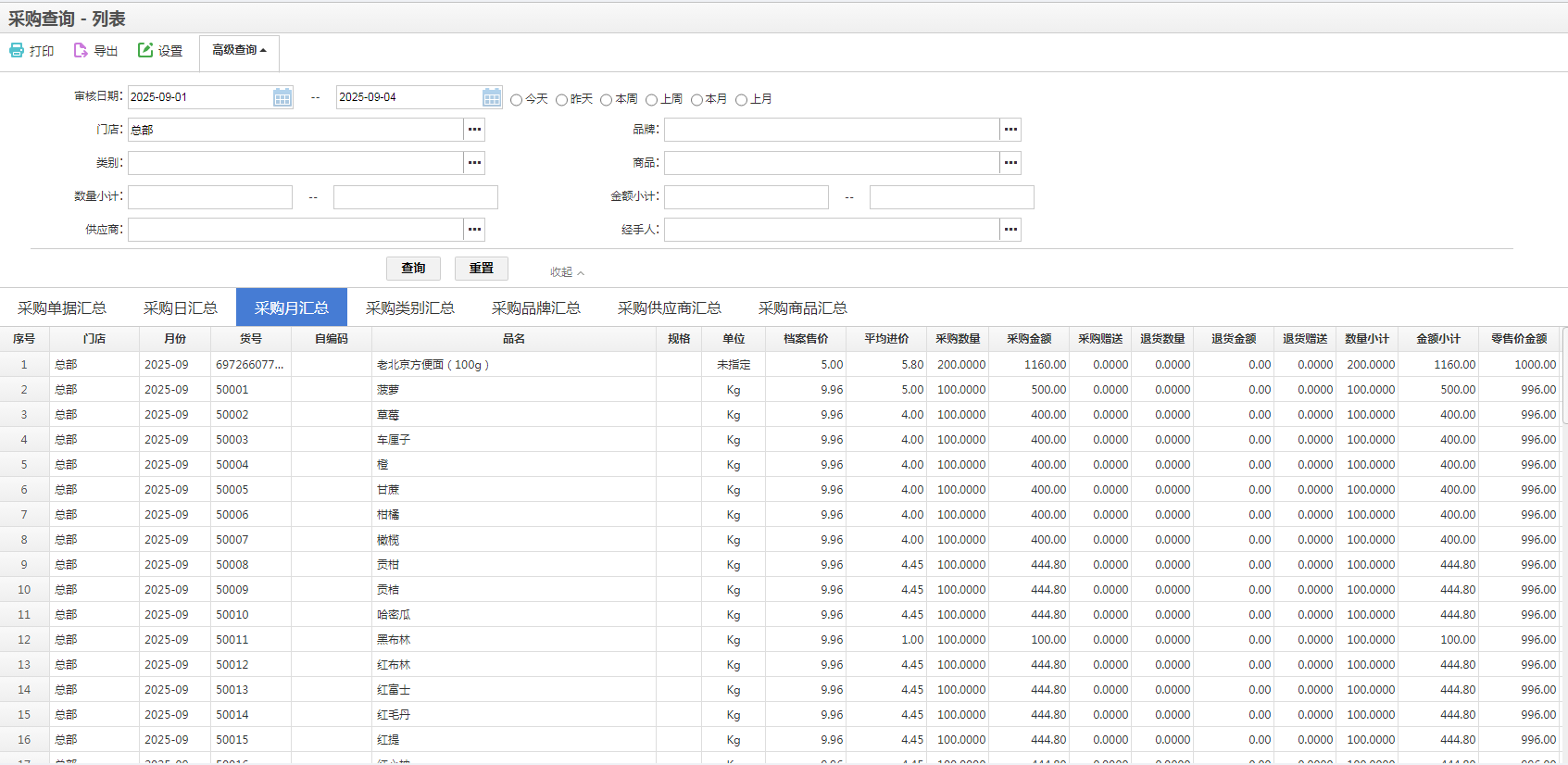Open calendar picker for end audit date
This screenshot has height=765, width=1568.
pos(492,97)
